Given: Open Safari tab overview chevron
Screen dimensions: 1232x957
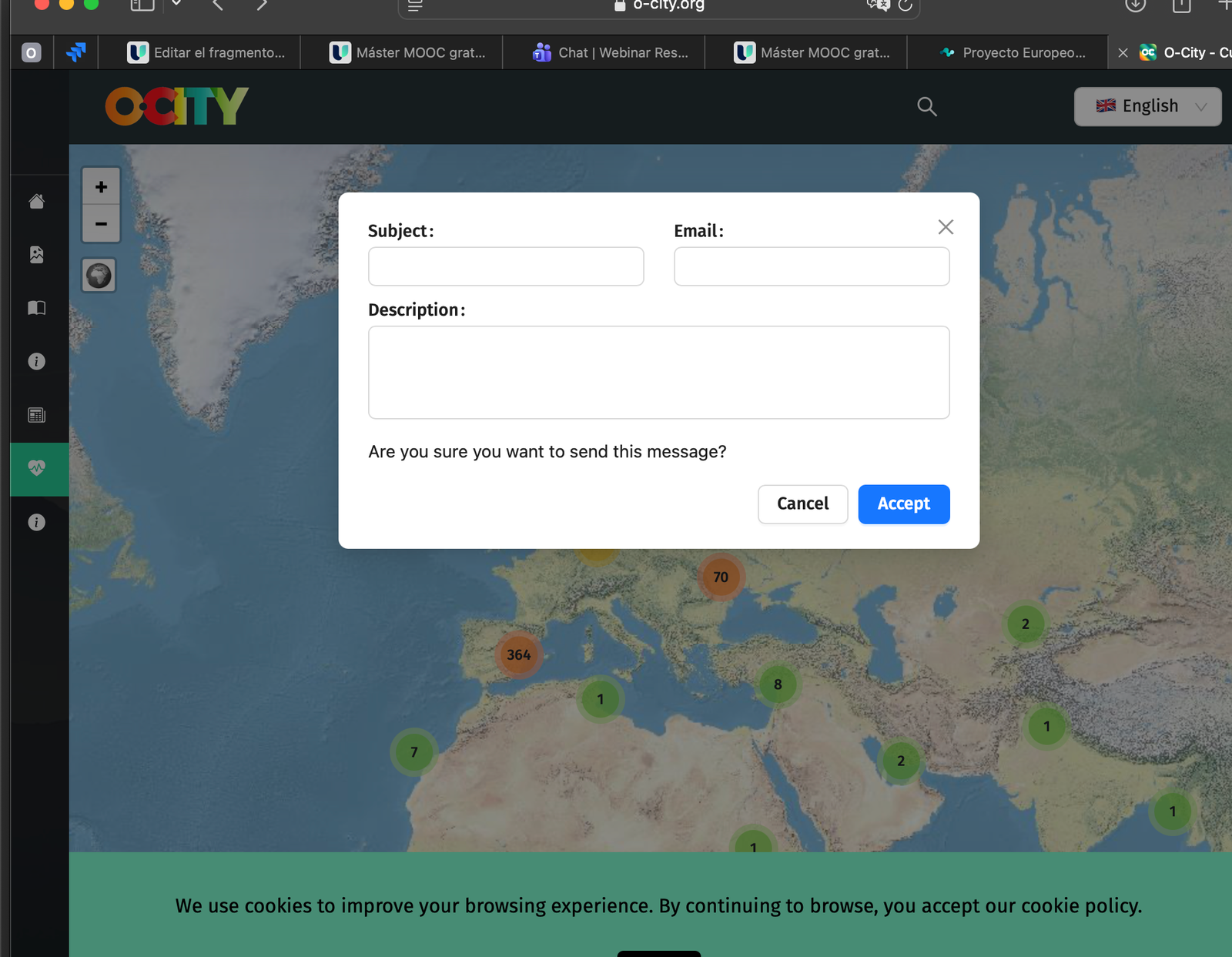Looking at the screenshot, I should coord(176,5).
